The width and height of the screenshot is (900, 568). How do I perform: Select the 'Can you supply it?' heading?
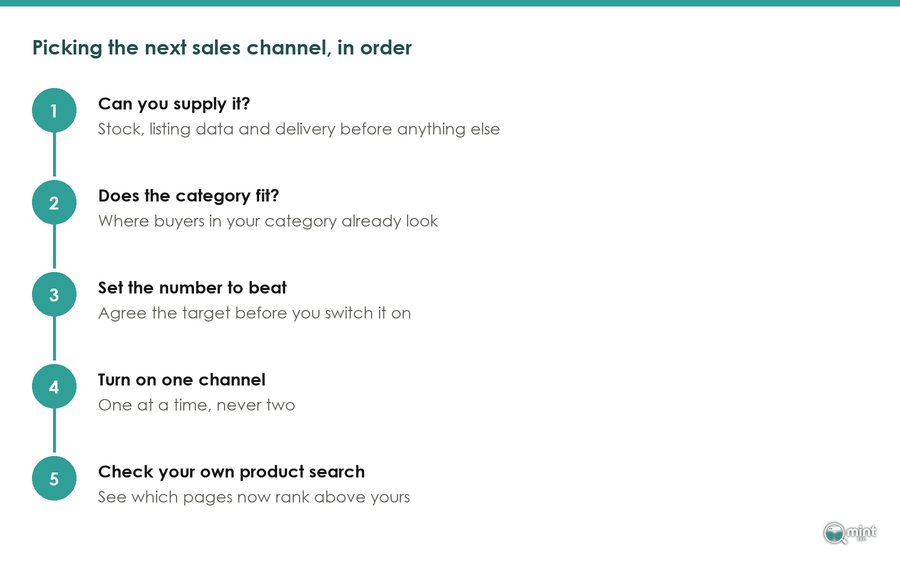[x=174, y=104]
